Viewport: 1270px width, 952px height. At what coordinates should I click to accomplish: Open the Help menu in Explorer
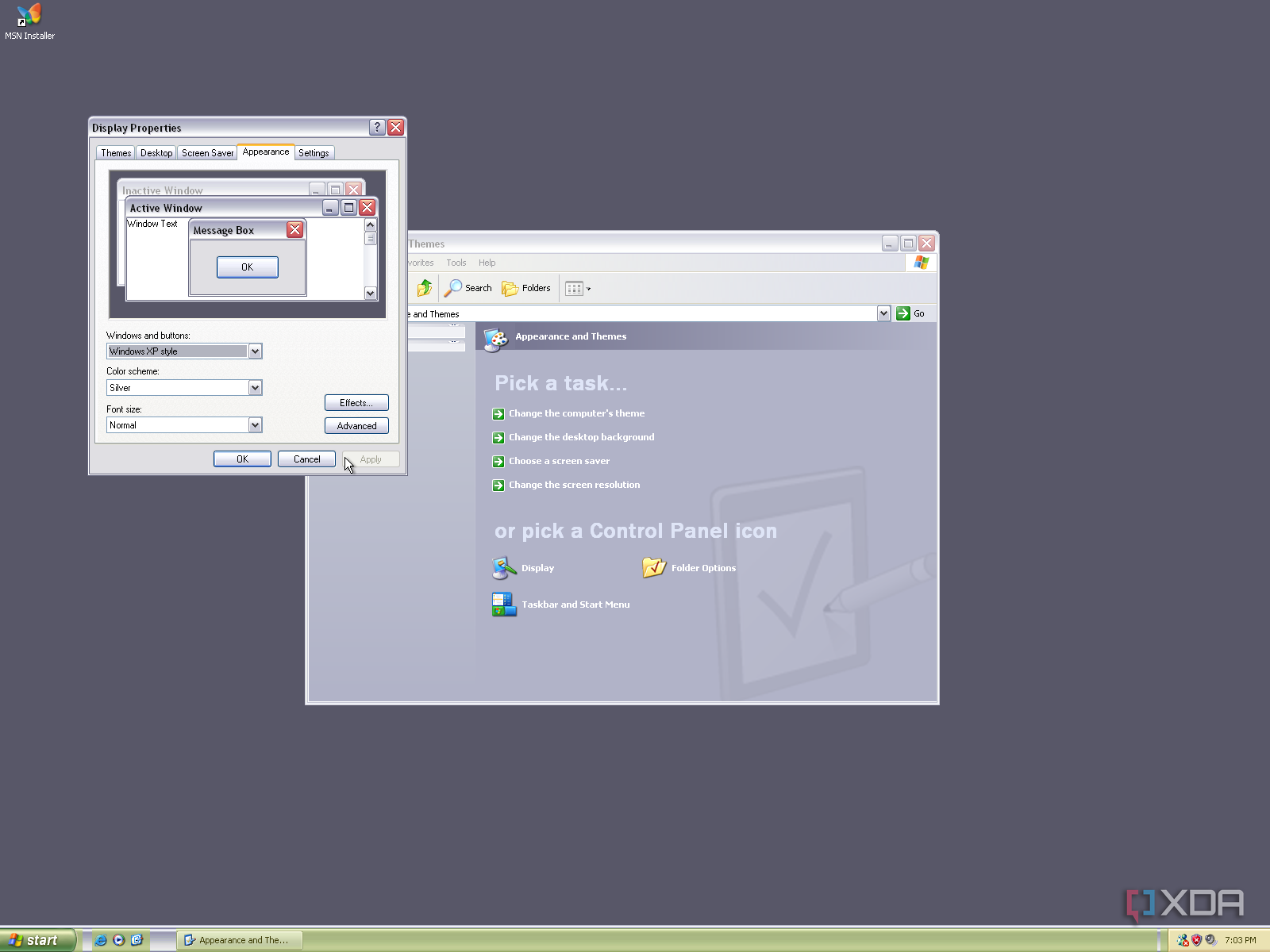tap(487, 263)
